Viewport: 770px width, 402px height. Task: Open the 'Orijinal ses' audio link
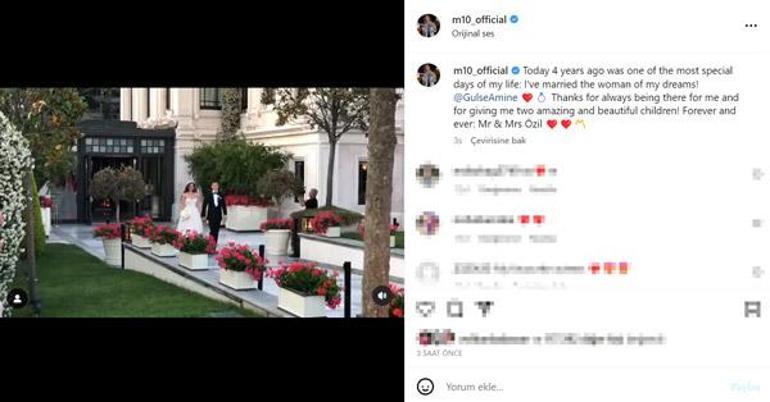[473, 34]
